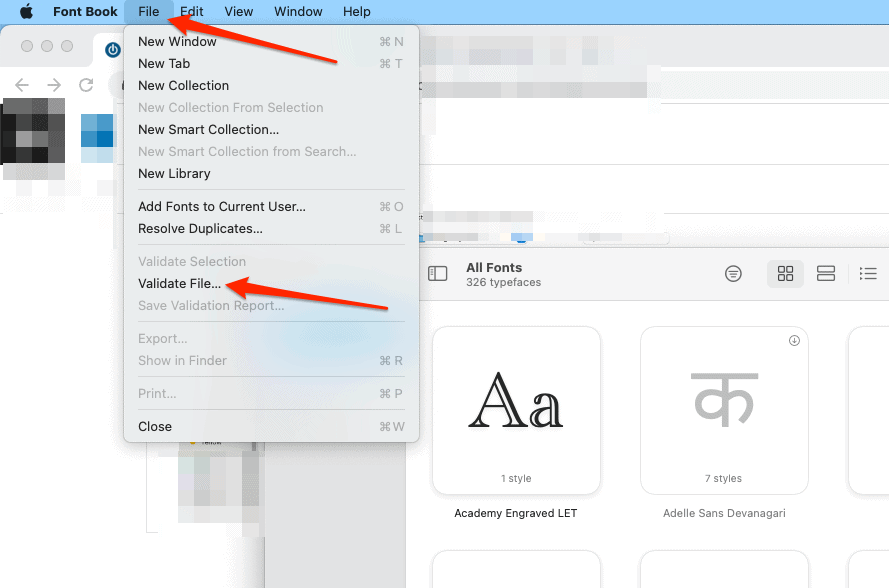Open the Apple menu
Screen dimensions: 889x588
click(27, 12)
